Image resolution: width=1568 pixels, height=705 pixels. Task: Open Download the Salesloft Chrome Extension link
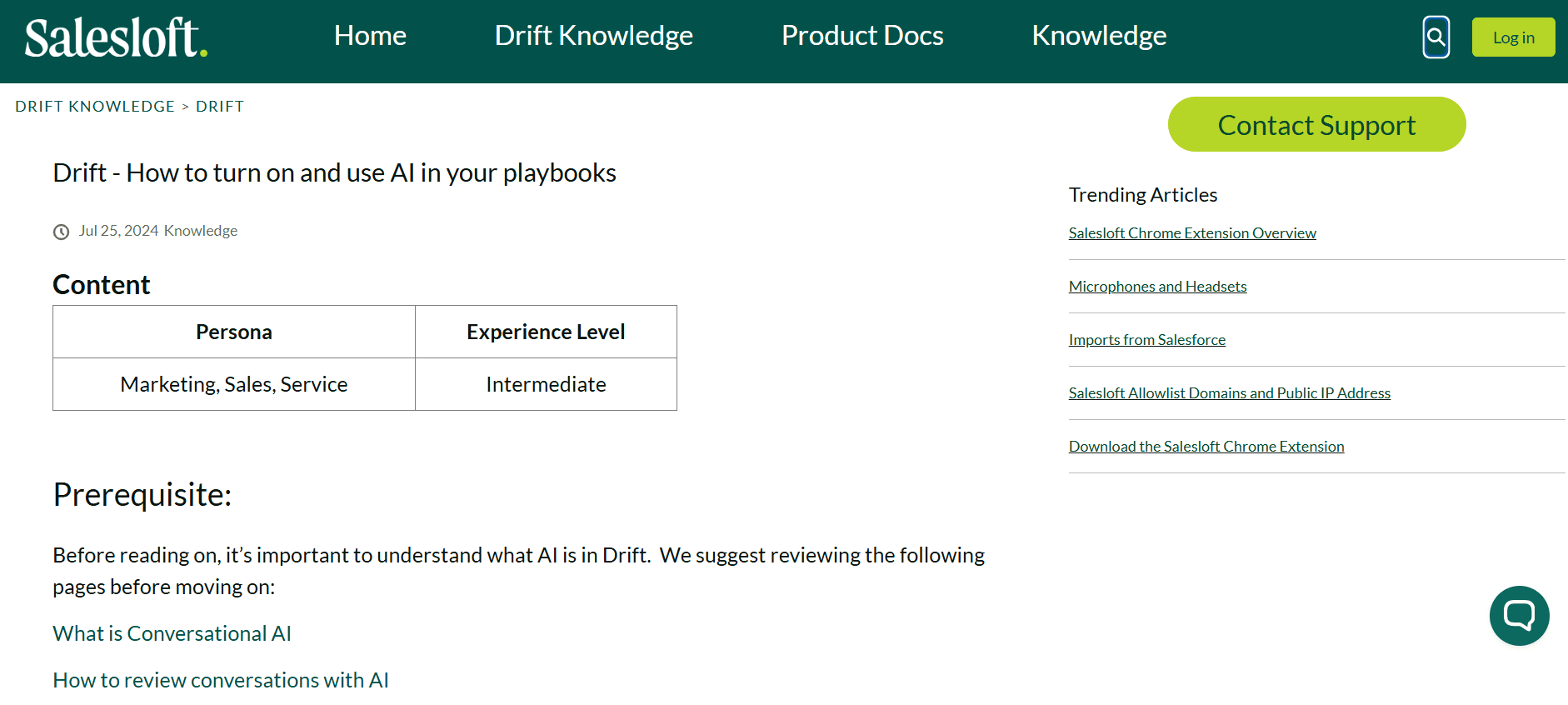coord(1206,447)
